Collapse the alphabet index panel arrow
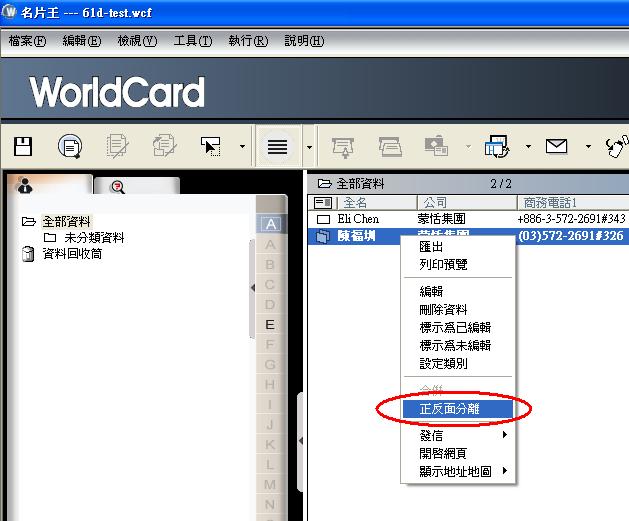629x521 pixels. [x=300, y=441]
